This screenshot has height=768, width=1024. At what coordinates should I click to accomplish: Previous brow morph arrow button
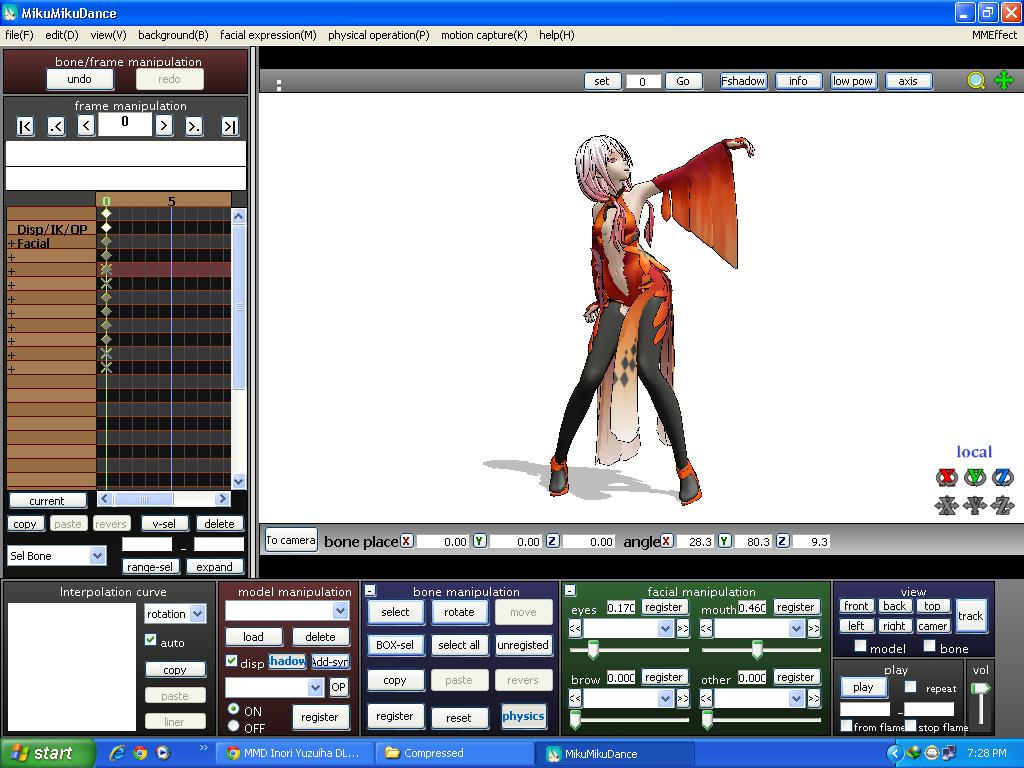pos(575,699)
